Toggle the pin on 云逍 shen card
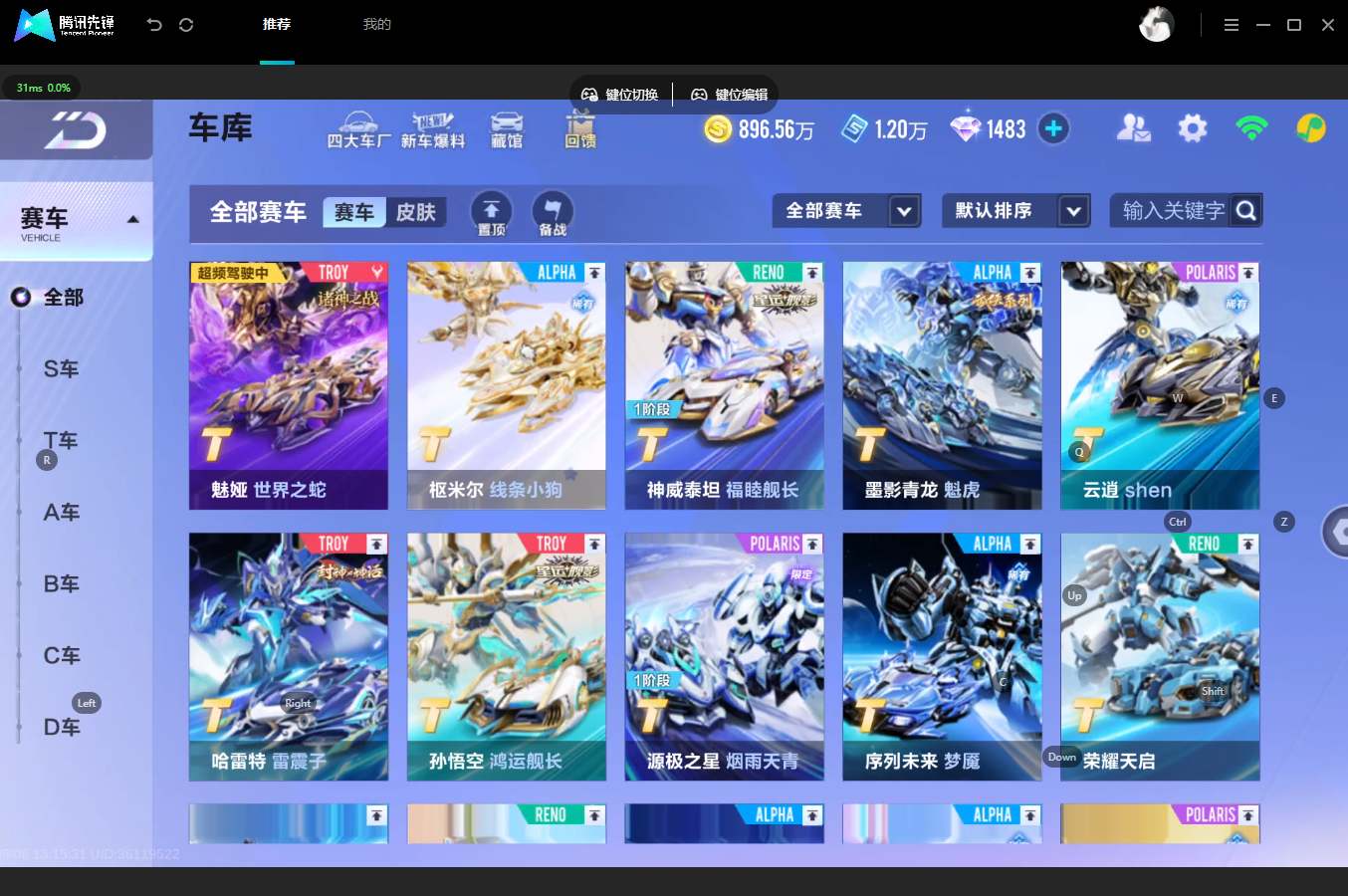This screenshot has height=896, width=1348. (x=1248, y=273)
